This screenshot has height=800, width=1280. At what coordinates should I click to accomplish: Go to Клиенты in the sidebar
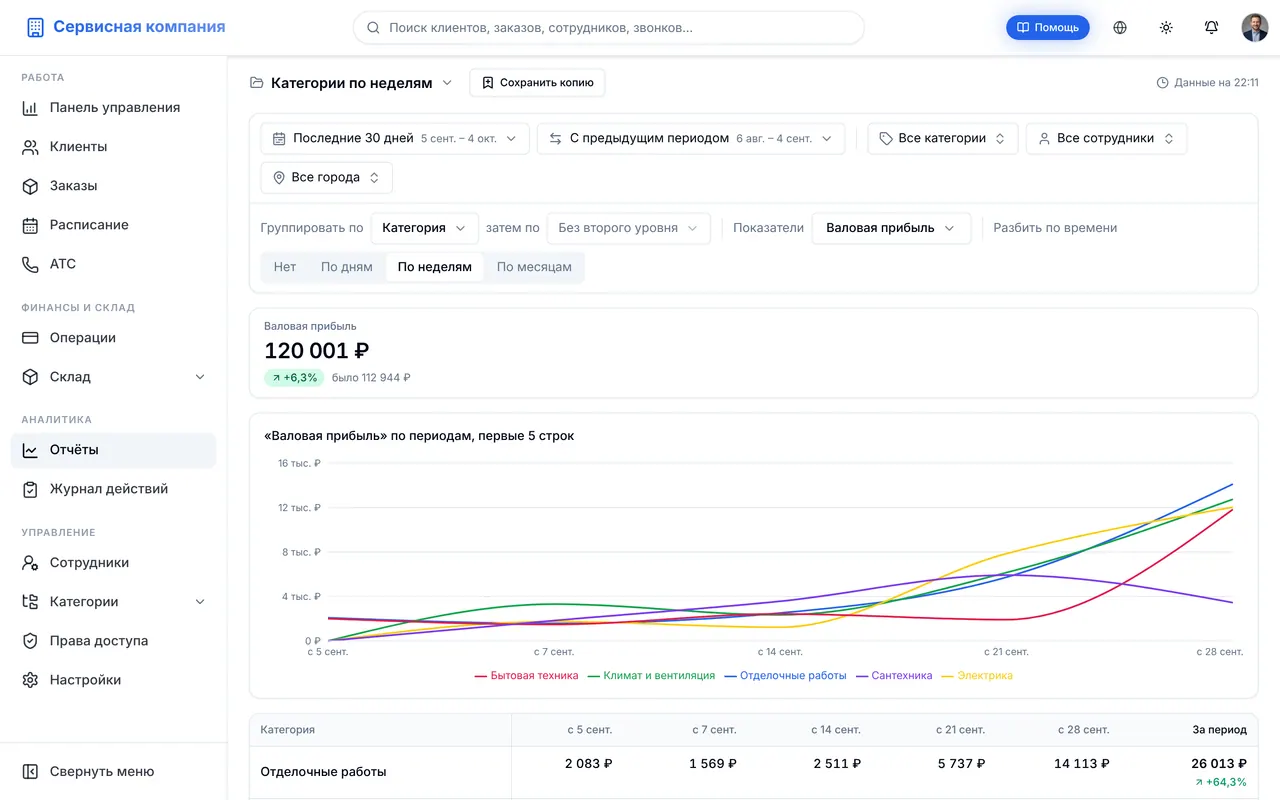coord(114,146)
